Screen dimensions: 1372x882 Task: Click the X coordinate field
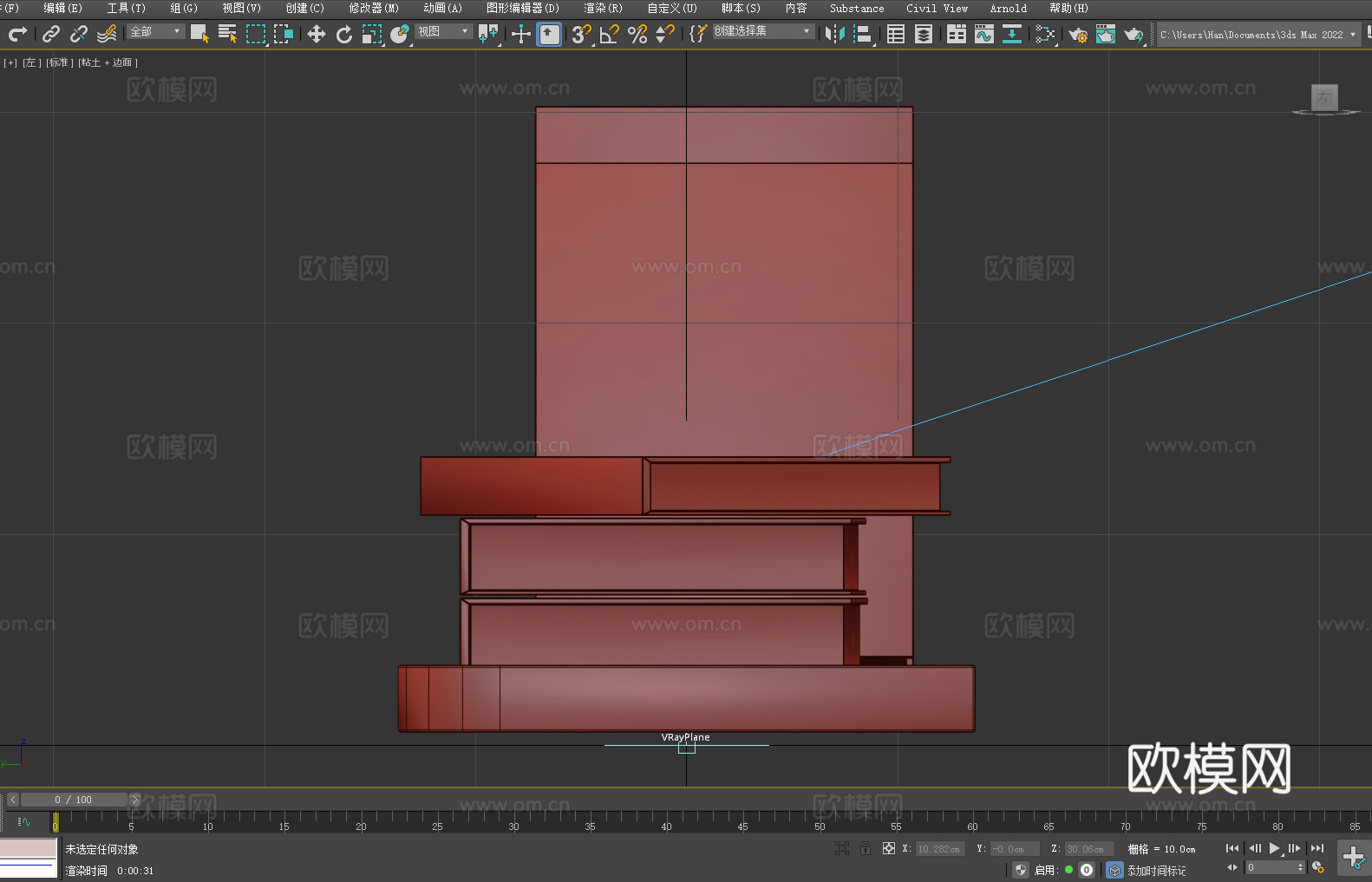(940, 849)
